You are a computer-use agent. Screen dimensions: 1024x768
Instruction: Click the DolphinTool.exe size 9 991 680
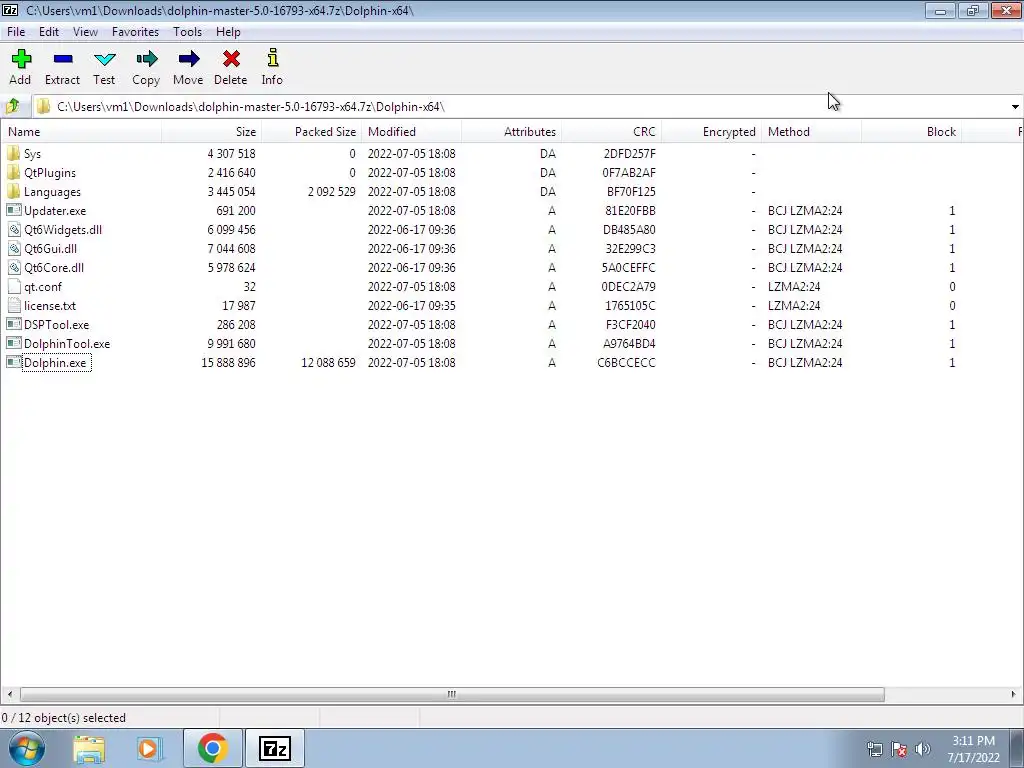pos(231,344)
